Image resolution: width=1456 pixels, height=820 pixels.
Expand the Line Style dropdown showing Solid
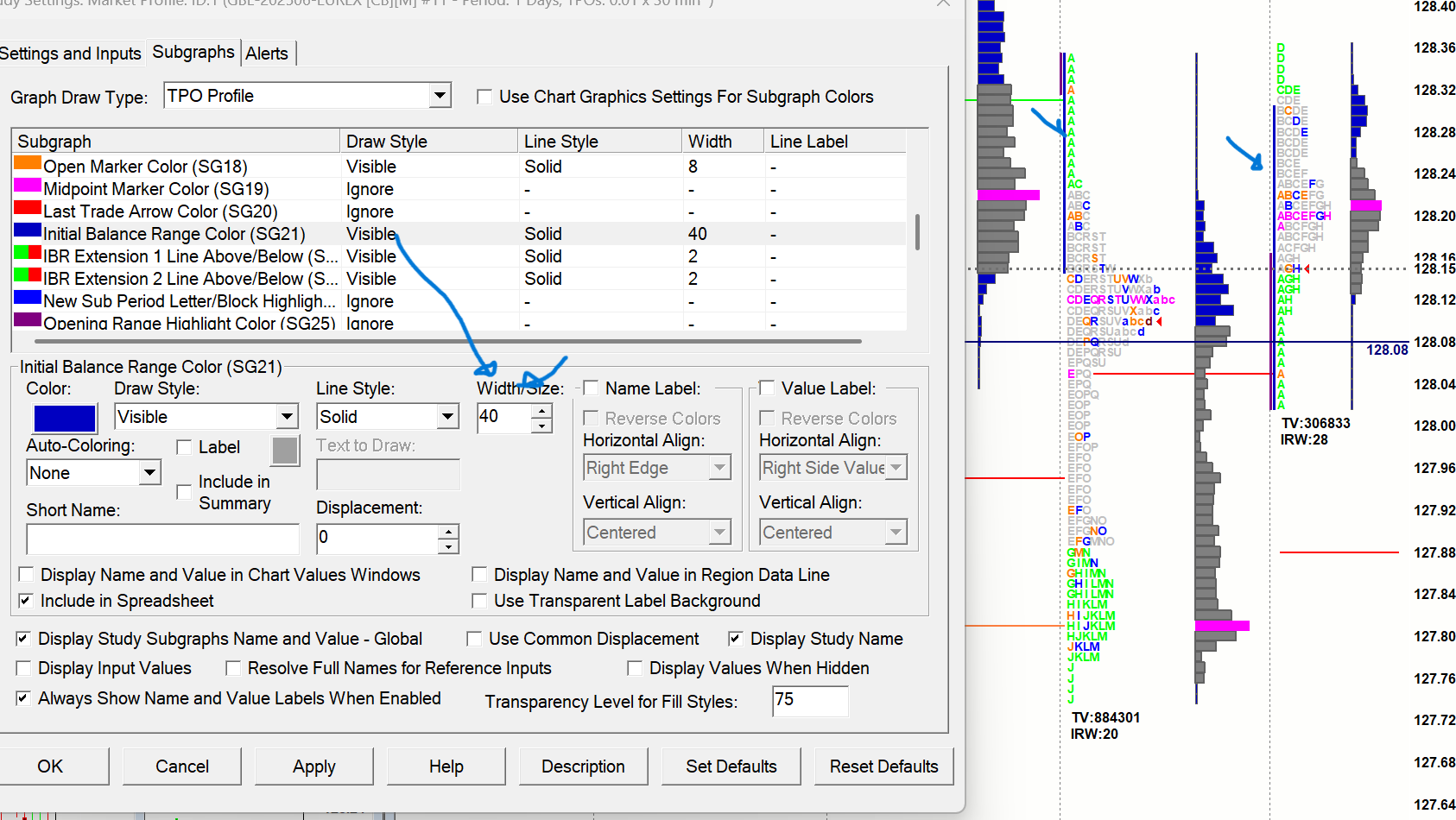tap(447, 417)
